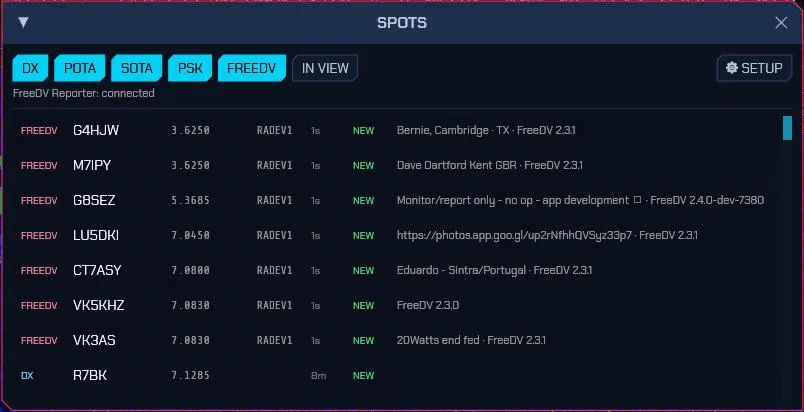This screenshot has height=412, width=804.
Task: Select callsign LU5DKI spot
Action: [x=96, y=235]
